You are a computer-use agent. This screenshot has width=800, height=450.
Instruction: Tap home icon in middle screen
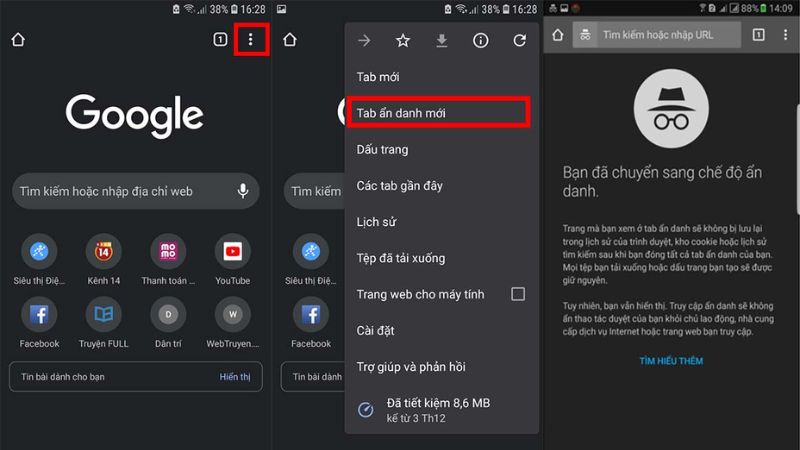coord(290,40)
